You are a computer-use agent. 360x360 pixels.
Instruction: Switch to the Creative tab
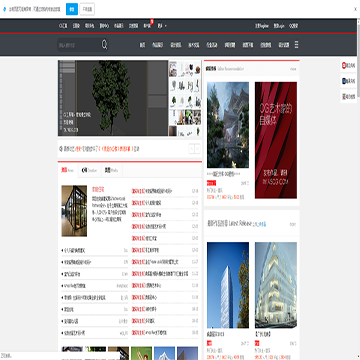(x=89, y=170)
